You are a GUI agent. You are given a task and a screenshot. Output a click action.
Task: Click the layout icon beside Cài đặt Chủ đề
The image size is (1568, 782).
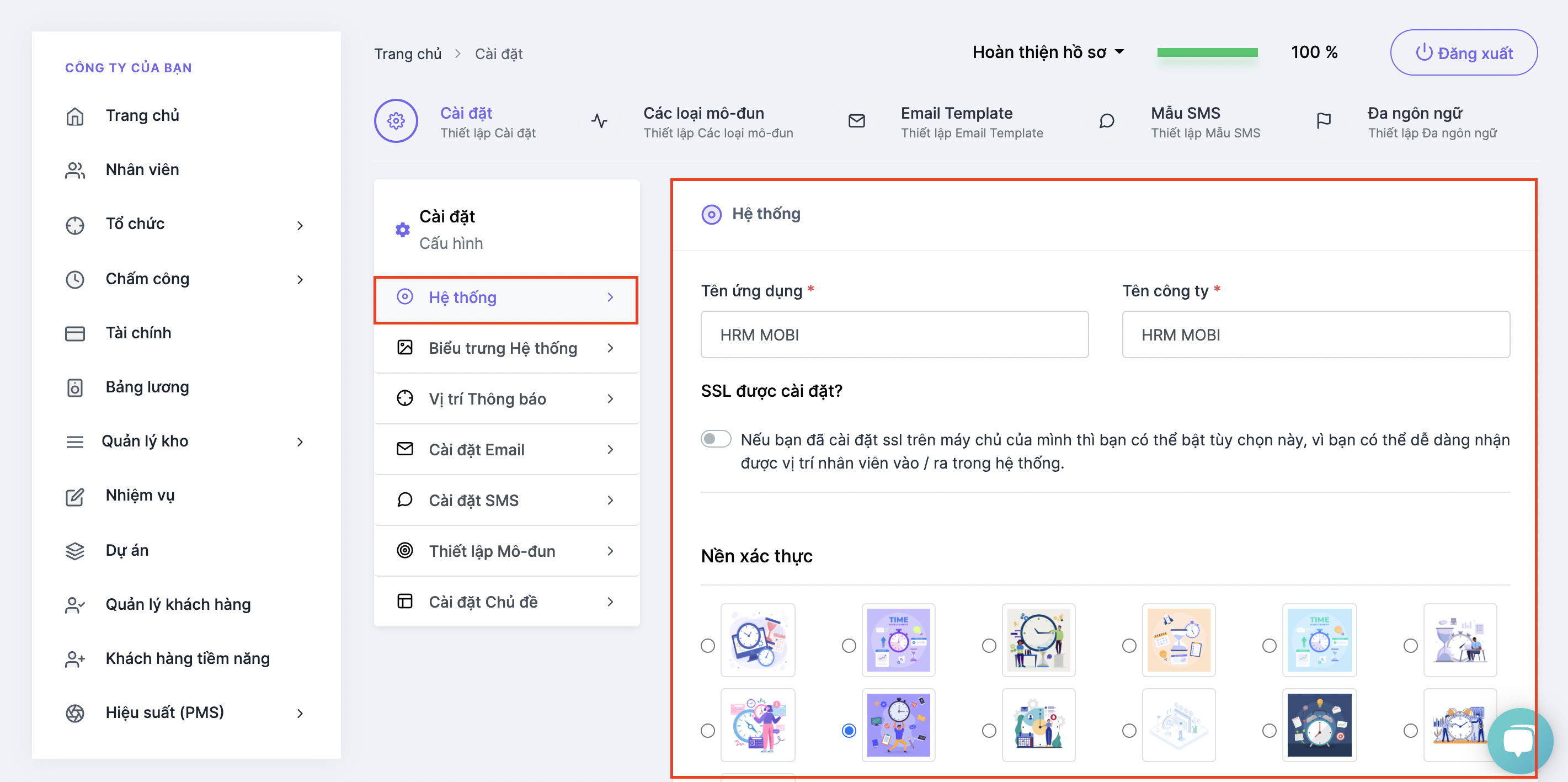405,601
